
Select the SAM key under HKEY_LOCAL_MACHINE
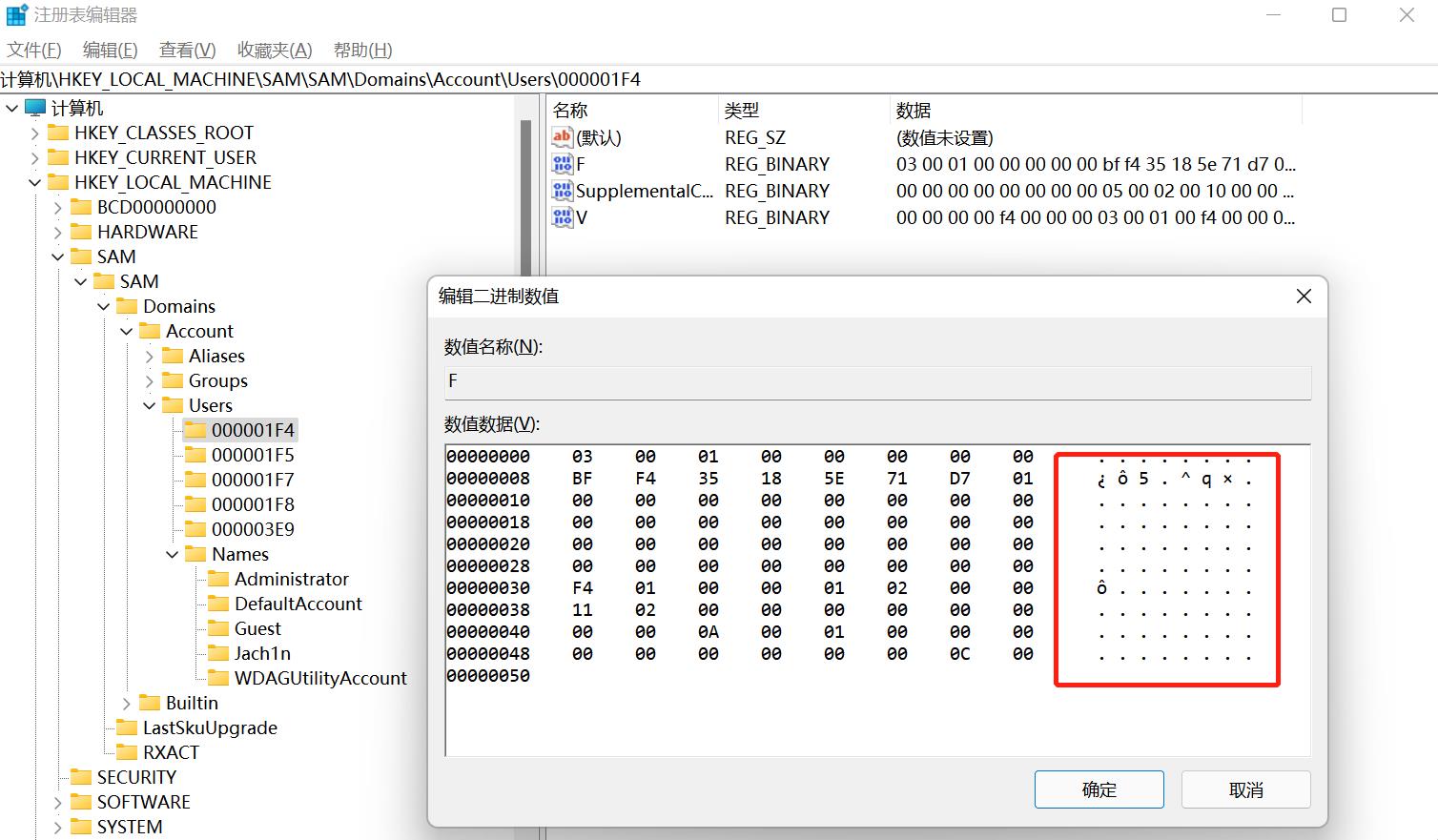[x=116, y=256]
